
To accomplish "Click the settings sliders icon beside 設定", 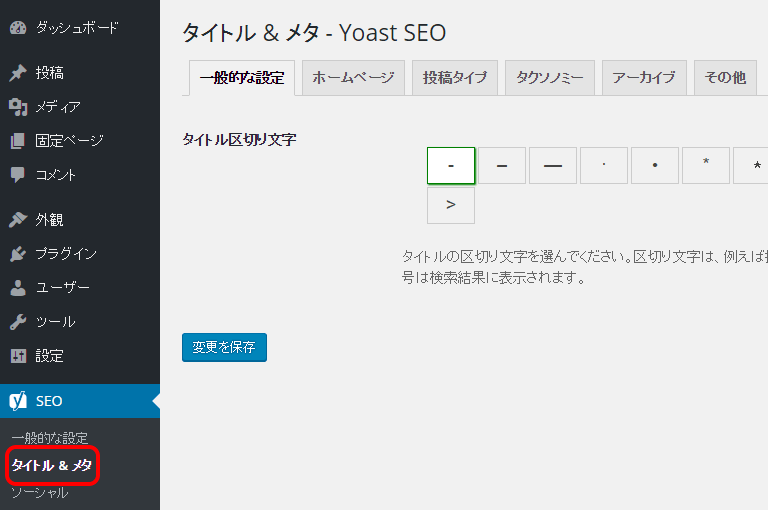I will click(18, 356).
